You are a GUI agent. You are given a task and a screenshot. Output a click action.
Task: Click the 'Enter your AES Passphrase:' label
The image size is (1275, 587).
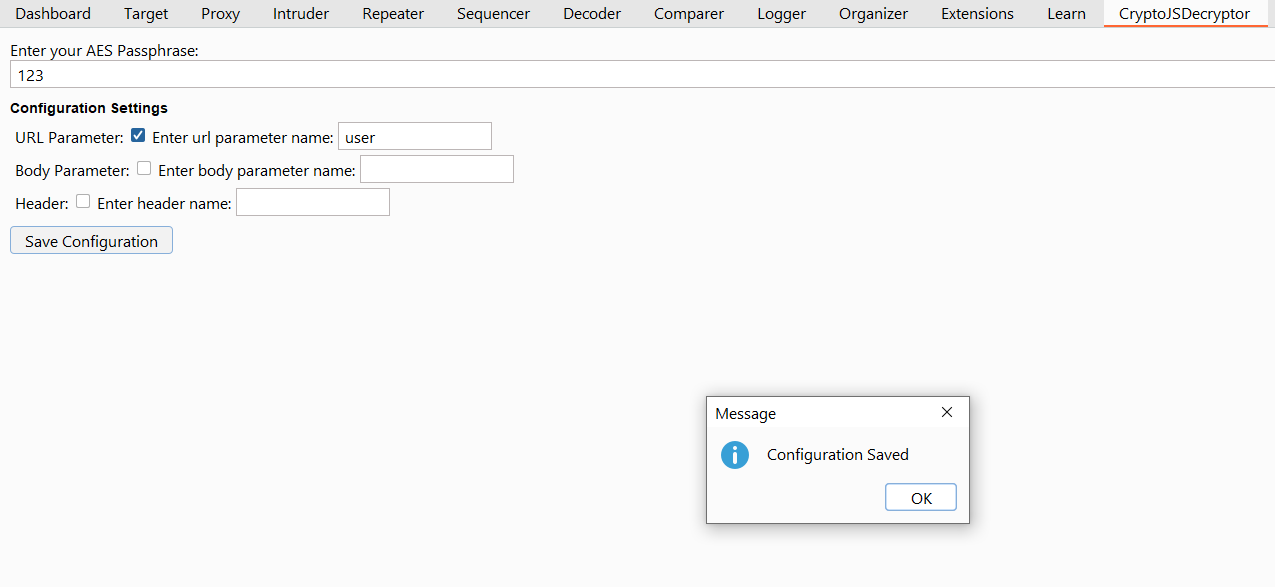[x=105, y=50]
